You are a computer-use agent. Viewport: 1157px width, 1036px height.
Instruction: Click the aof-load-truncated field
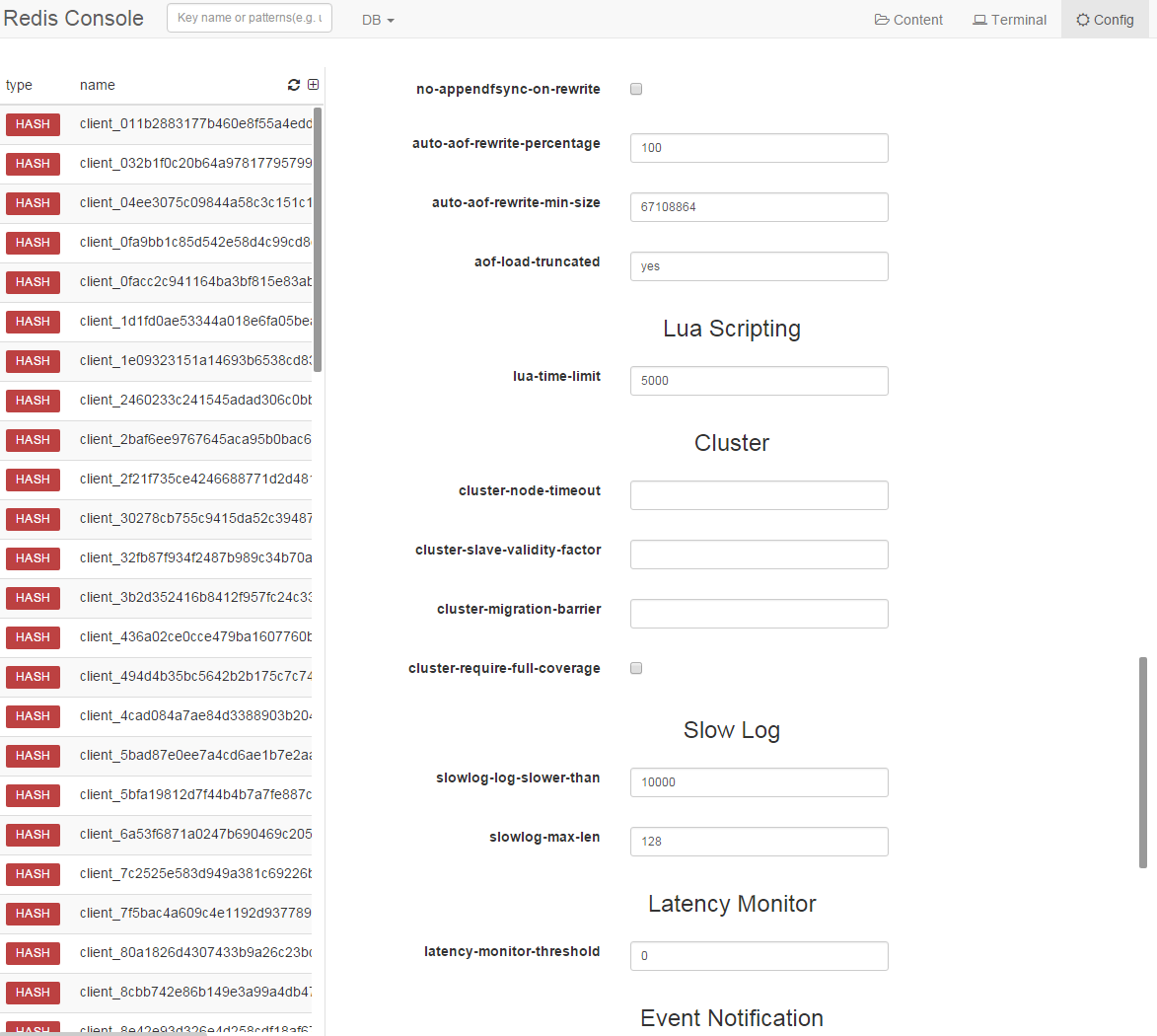(759, 266)
